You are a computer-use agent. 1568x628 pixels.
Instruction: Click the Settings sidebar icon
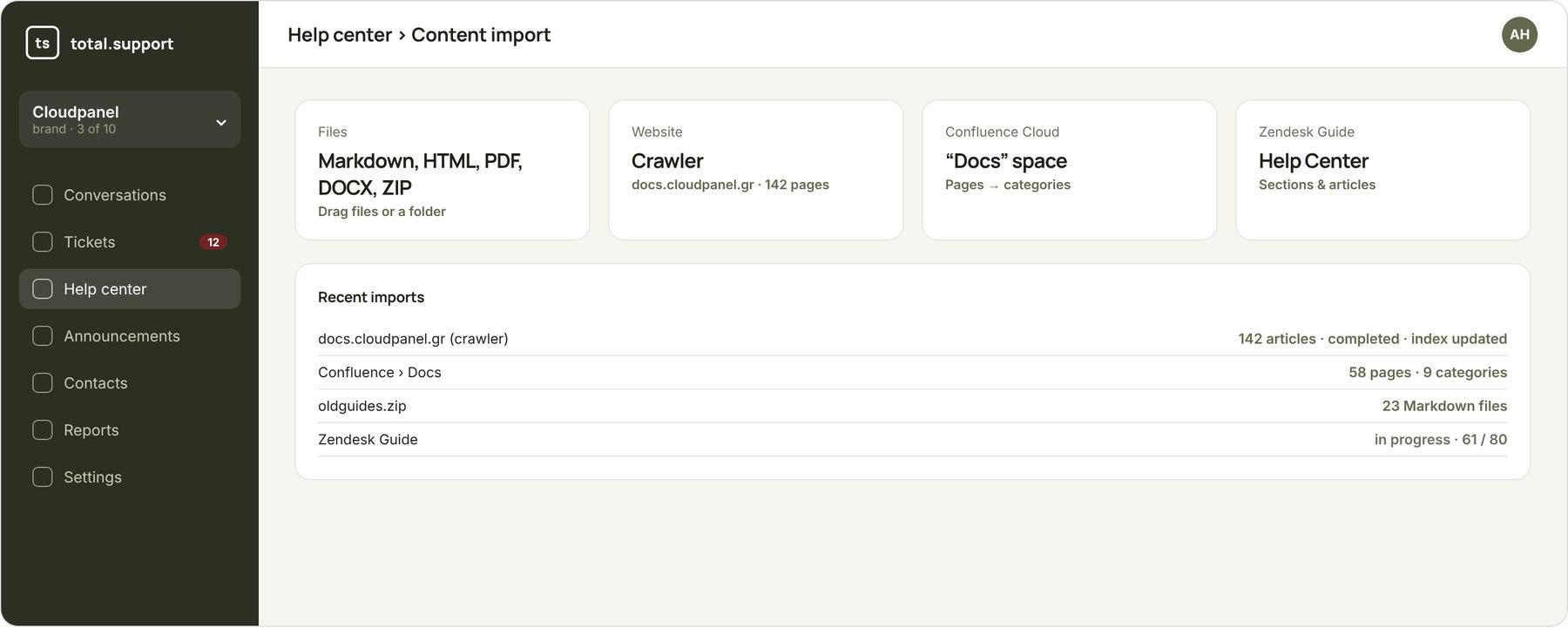(x=43, y=477)
